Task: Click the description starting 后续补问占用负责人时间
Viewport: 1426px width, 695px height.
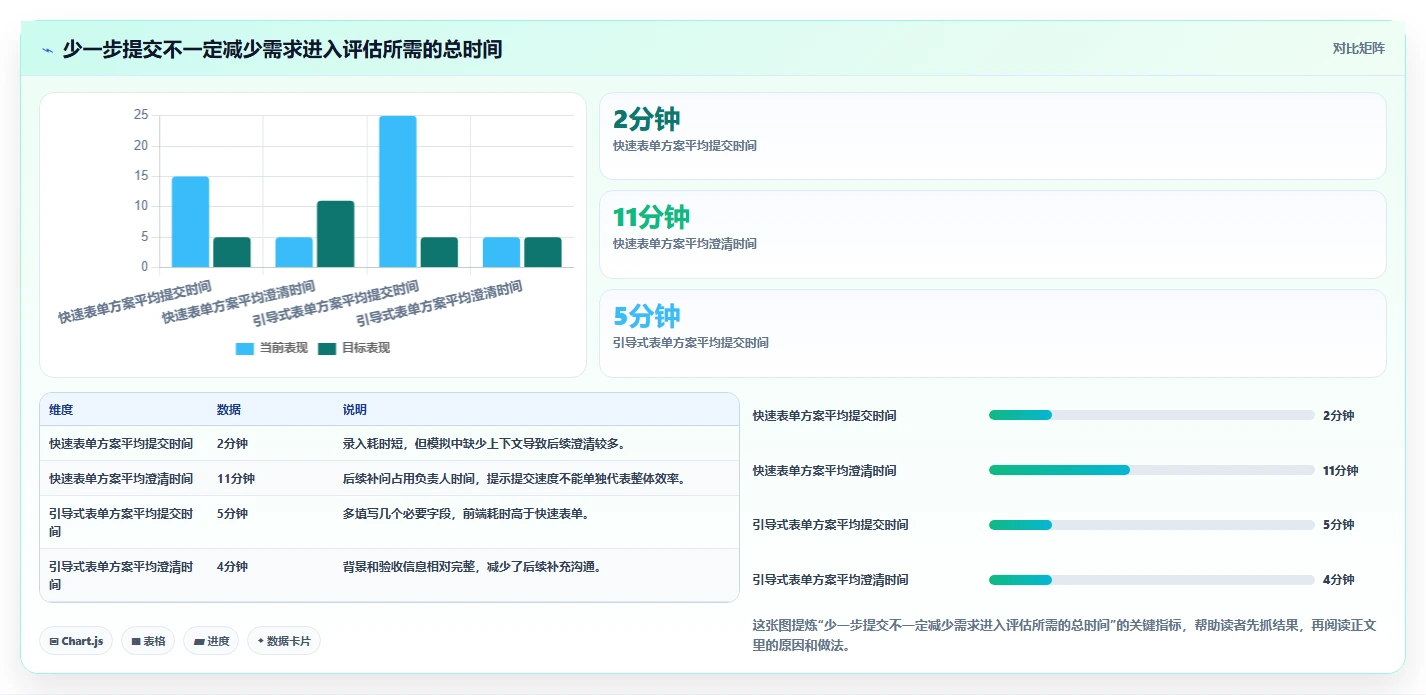Action: tap(514, 479)
